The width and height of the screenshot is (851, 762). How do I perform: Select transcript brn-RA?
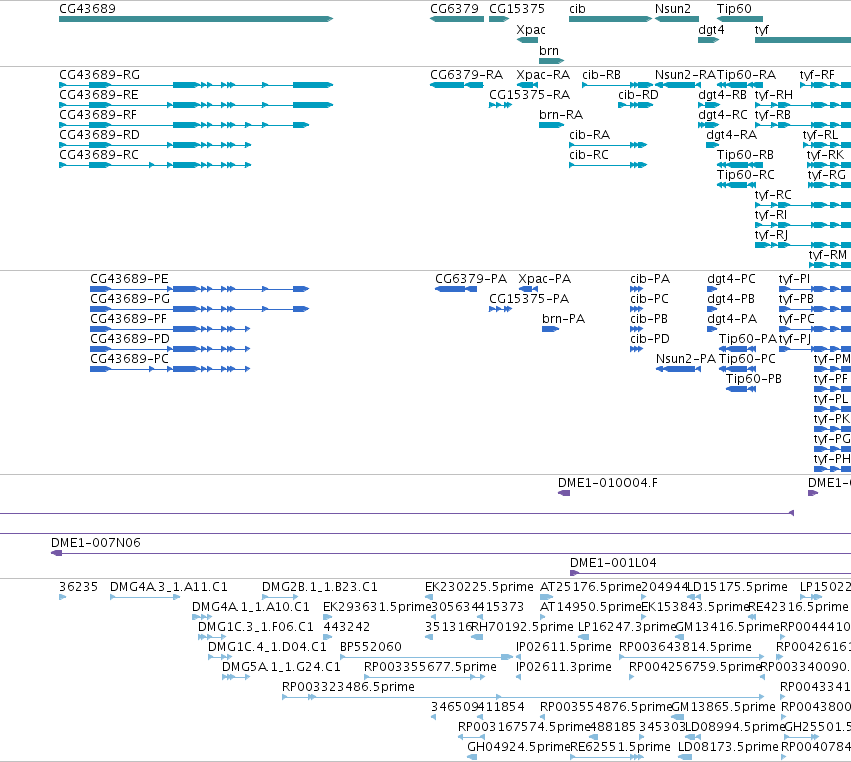(551, 125)
